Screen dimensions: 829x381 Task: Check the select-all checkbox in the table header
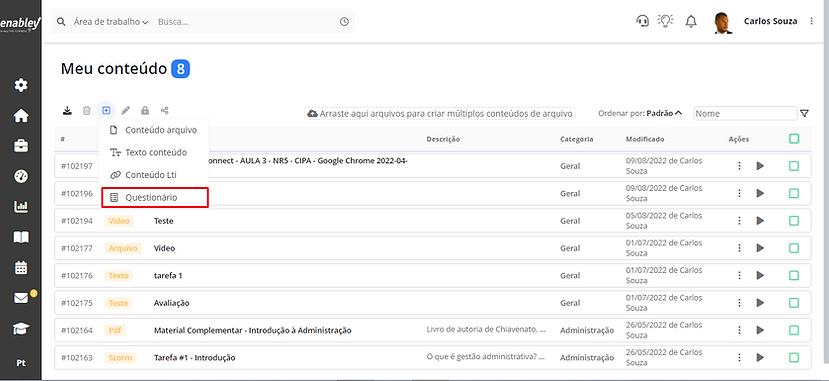(794, 138)
